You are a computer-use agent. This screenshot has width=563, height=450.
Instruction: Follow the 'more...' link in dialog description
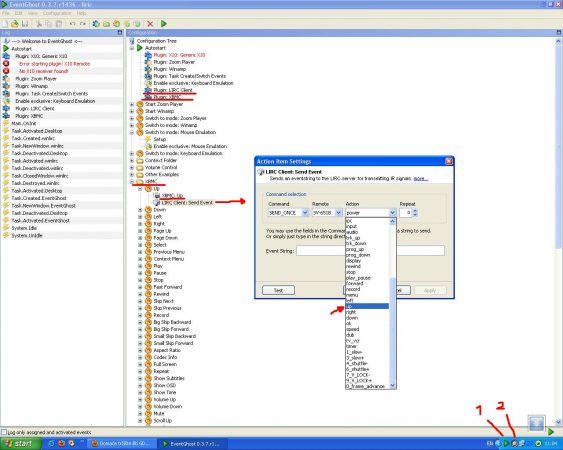coord(420,178)
